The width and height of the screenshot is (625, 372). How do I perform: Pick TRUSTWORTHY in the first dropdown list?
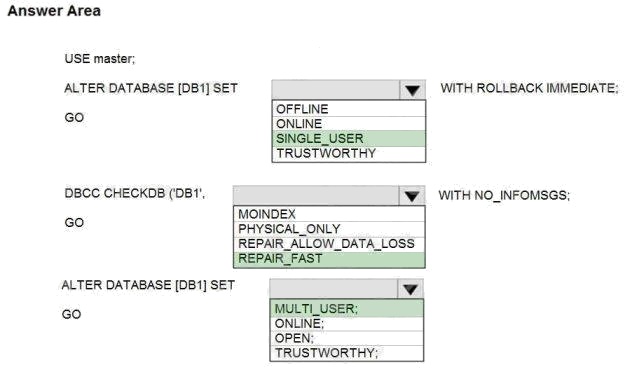pos(349,154)
